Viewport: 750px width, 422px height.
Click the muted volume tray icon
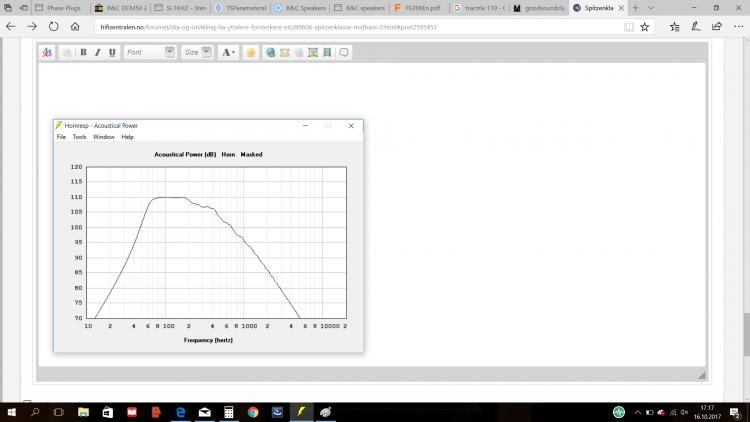(684, 412)
